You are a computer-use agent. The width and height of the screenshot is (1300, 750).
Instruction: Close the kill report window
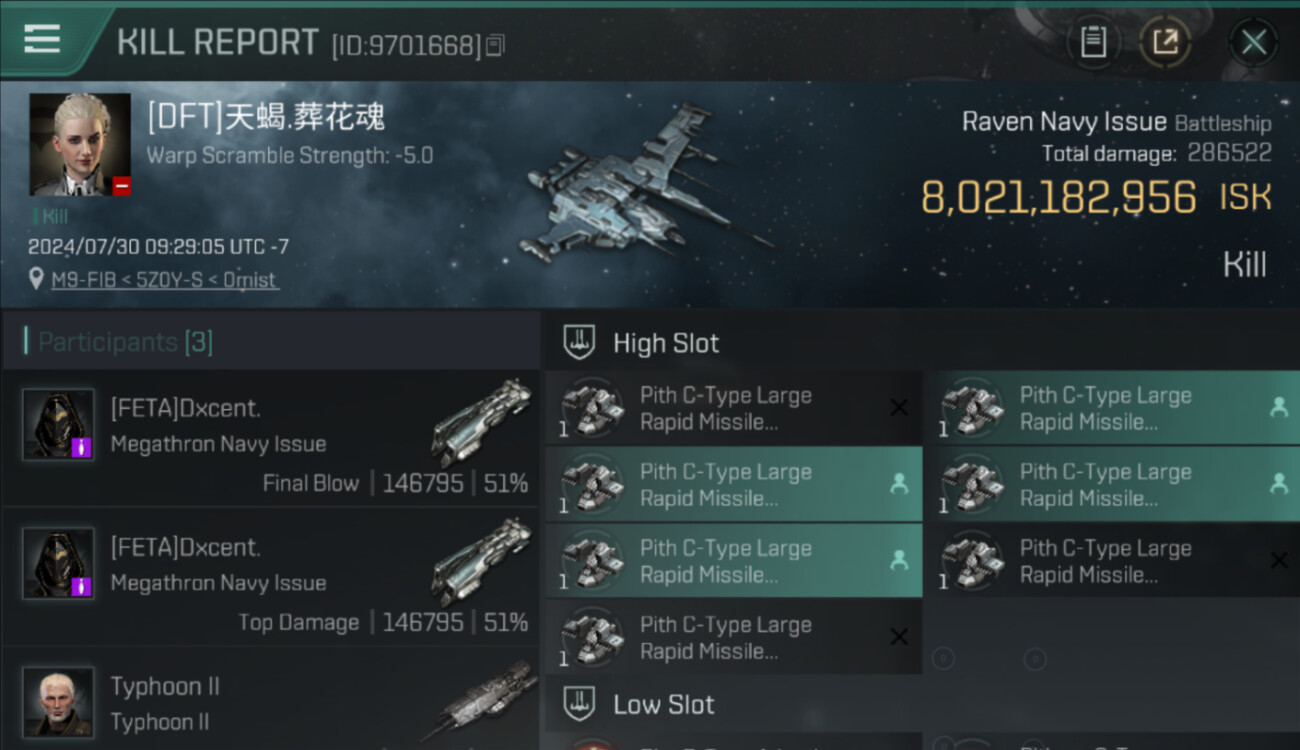coord(1253,42)
